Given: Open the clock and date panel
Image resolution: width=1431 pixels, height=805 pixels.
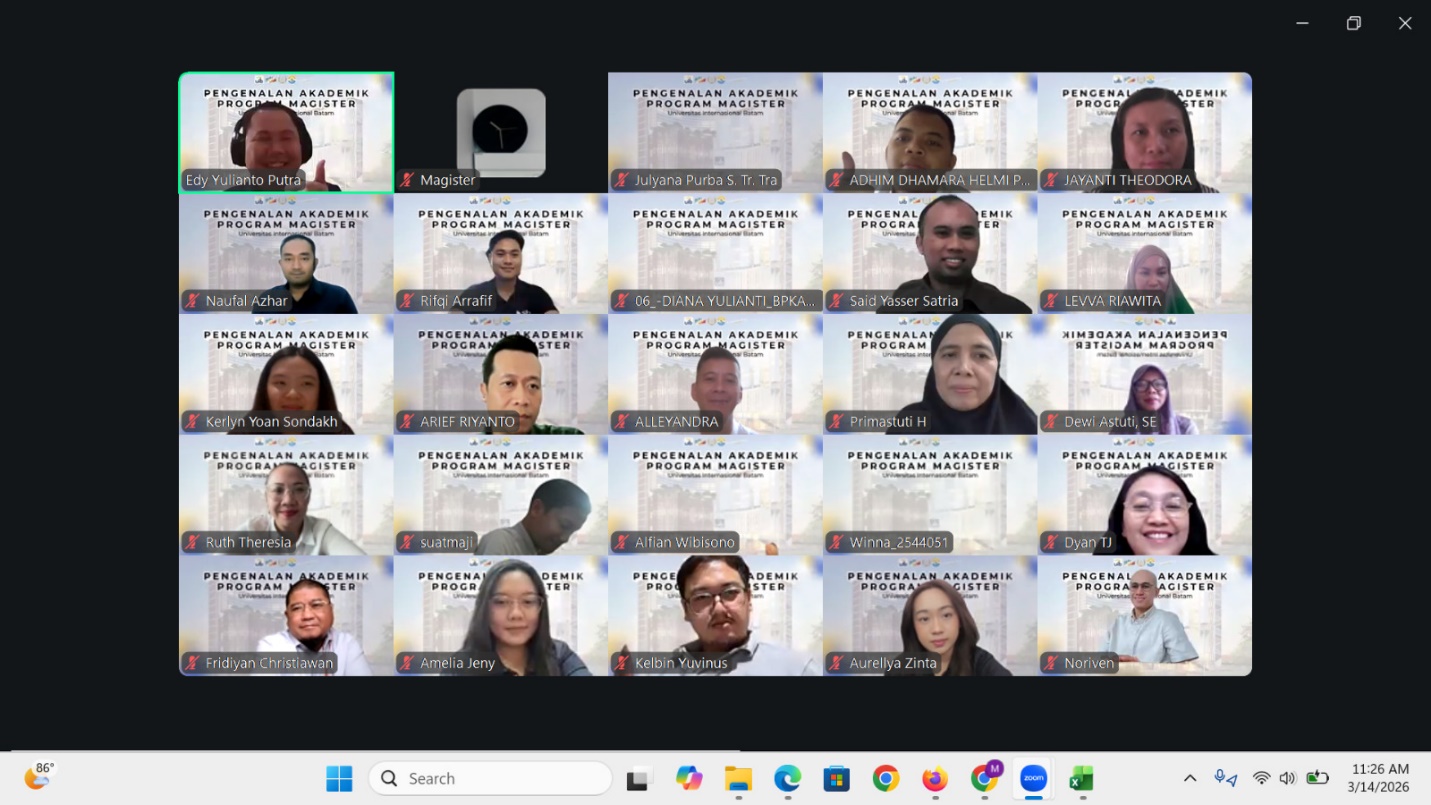Looking at the screenshot, I should 1379,778.
